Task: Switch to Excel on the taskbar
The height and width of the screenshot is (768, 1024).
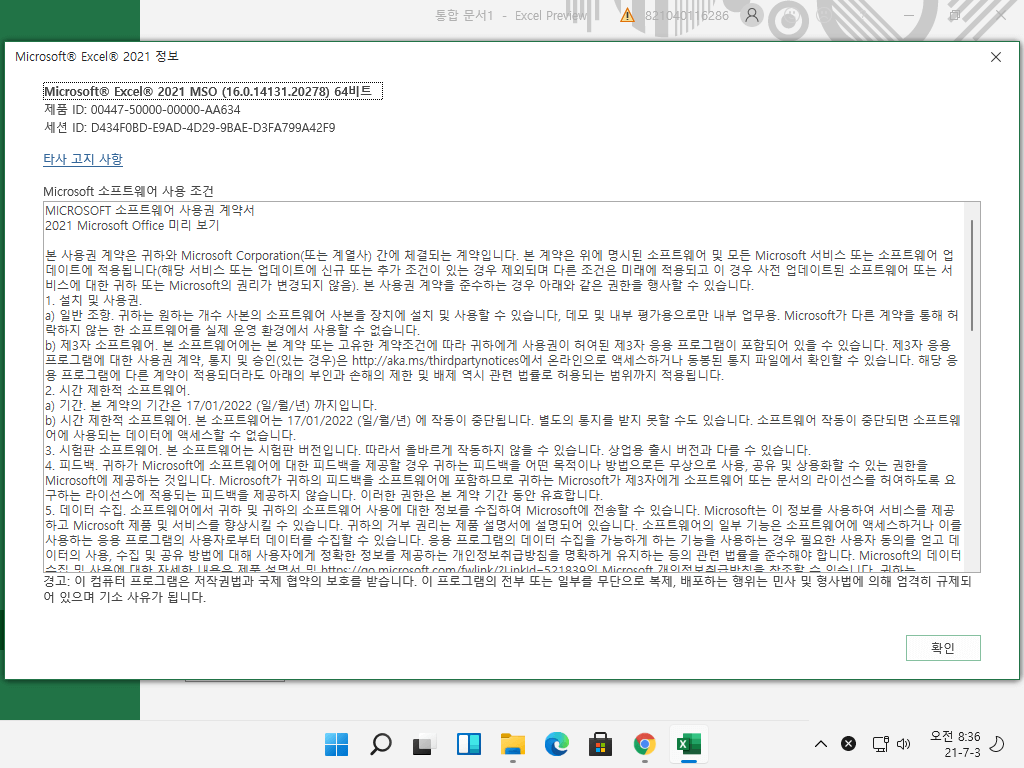Action: [x=688, y=744]
